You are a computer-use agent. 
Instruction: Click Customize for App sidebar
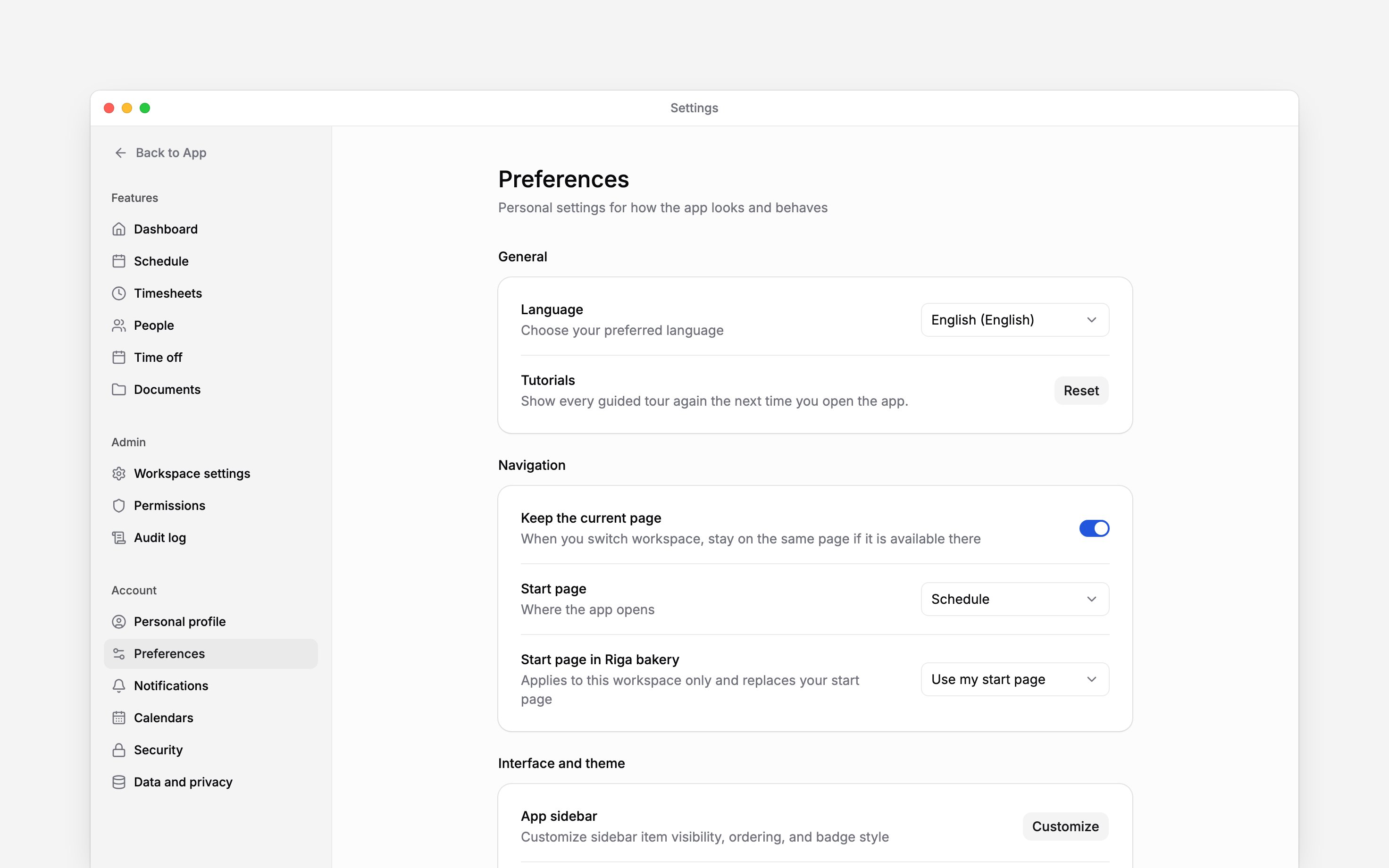[x=1065, y=826]
